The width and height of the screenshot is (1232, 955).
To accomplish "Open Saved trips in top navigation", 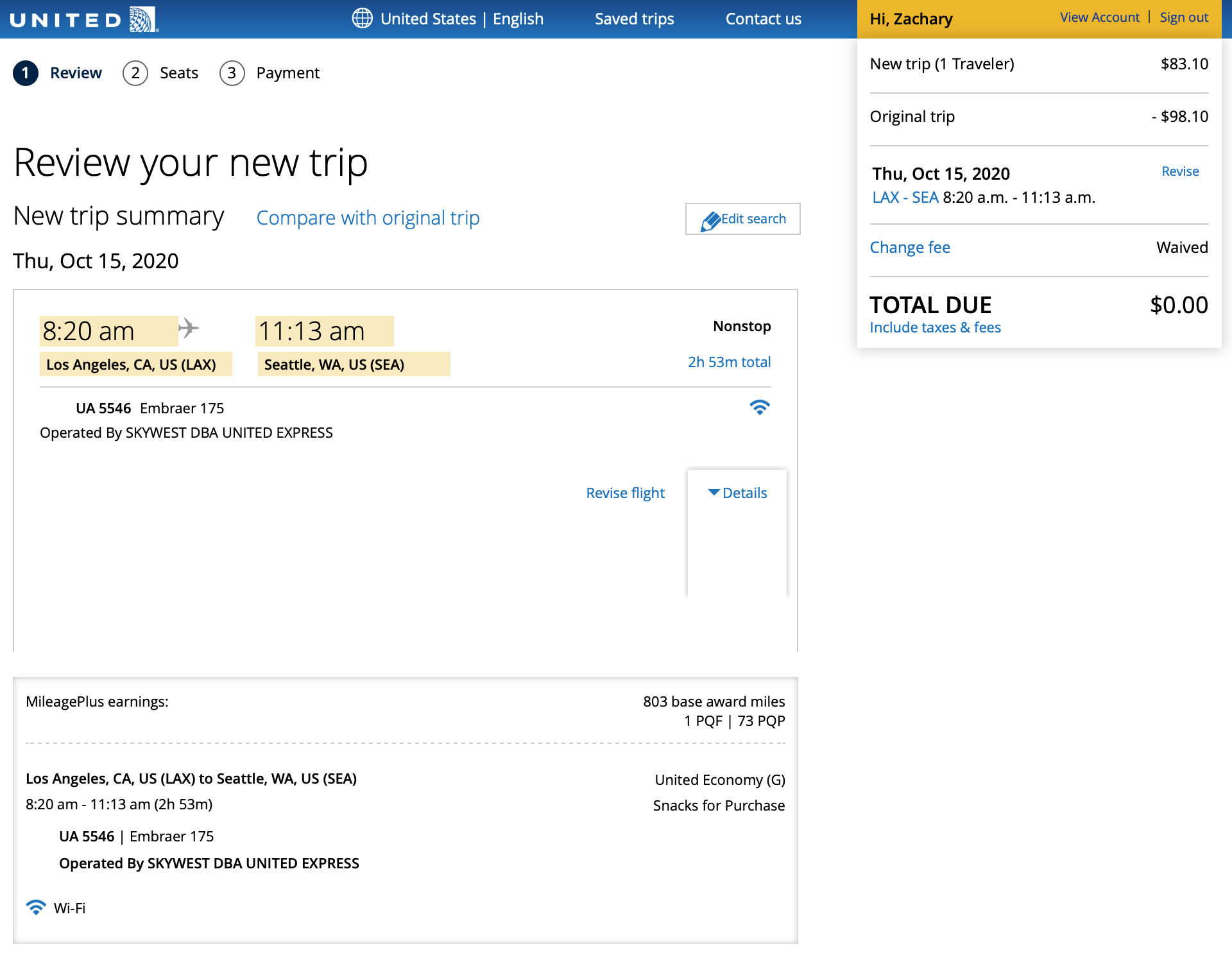I will click(634, 19).
